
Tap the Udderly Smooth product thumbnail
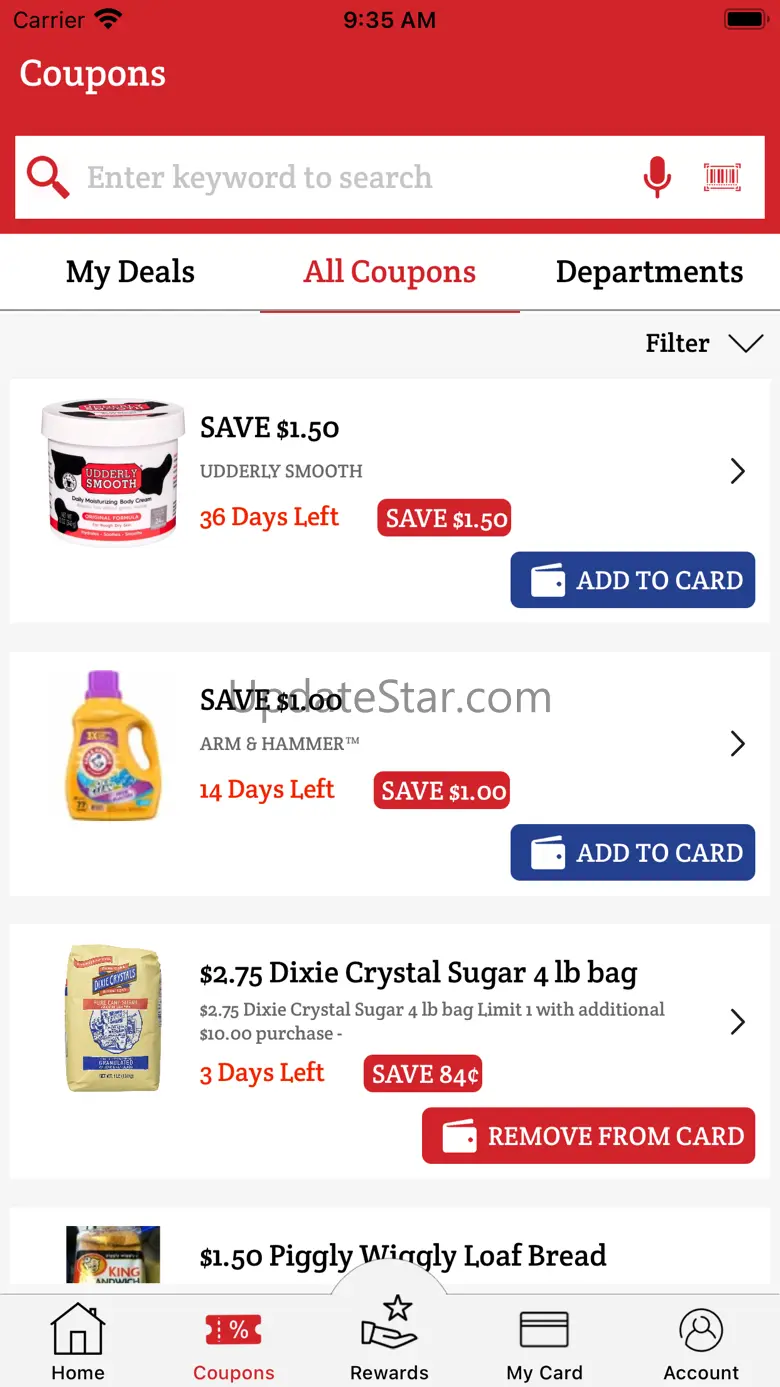coord(113,472)
